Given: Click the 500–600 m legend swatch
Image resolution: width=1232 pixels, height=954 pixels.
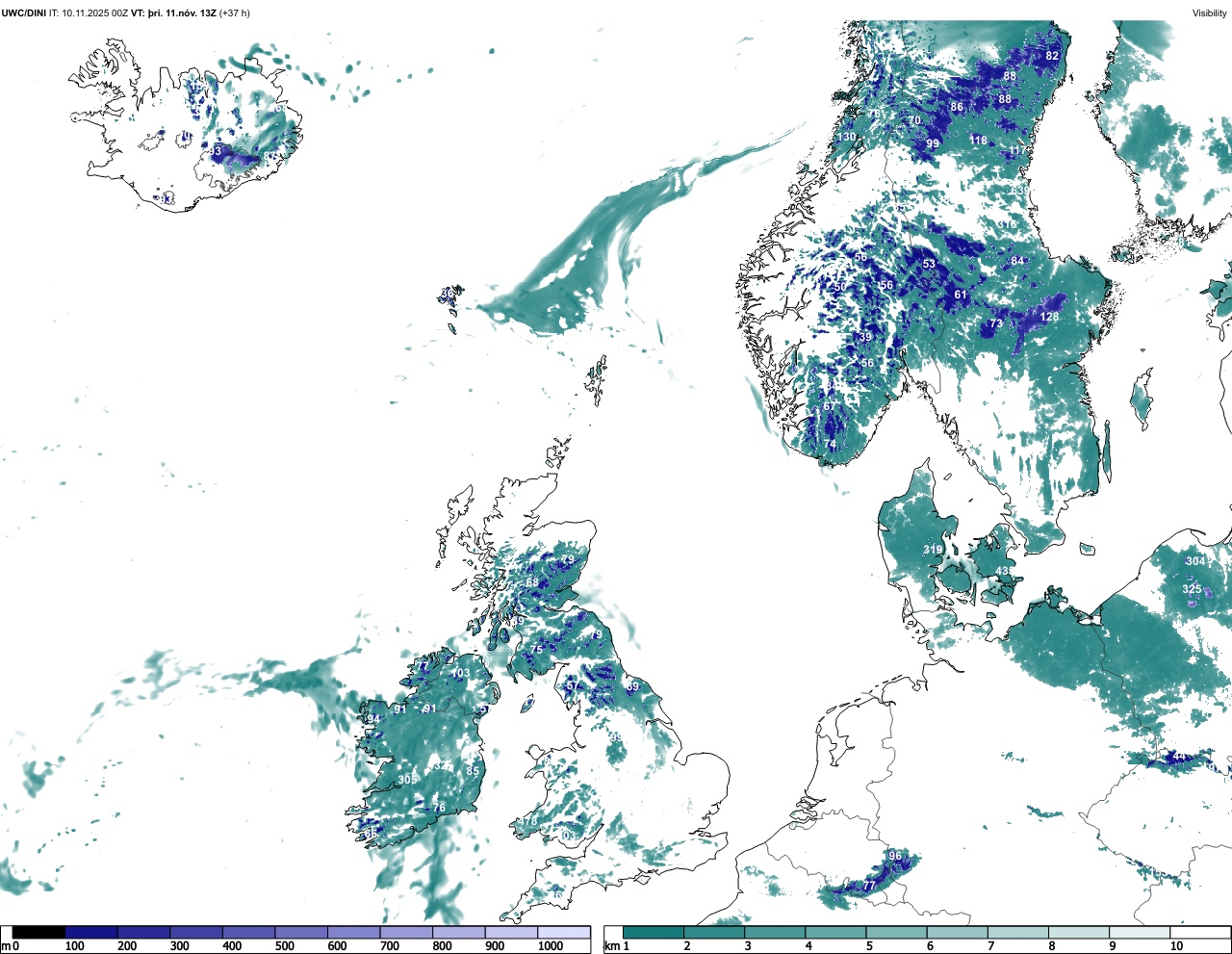Looking at the screenshot, I should [x=301, y=933].
